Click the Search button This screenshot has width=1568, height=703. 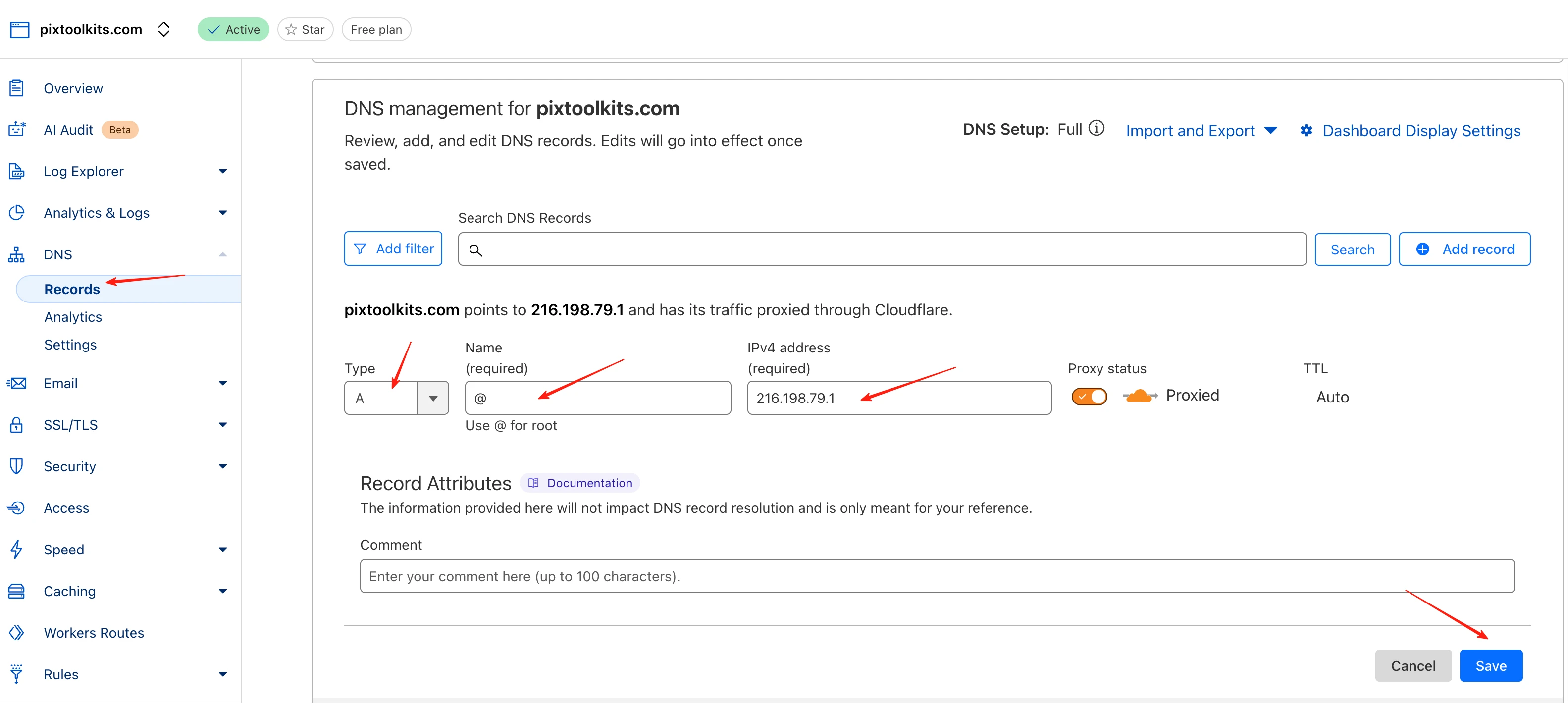click(1353, 250)
